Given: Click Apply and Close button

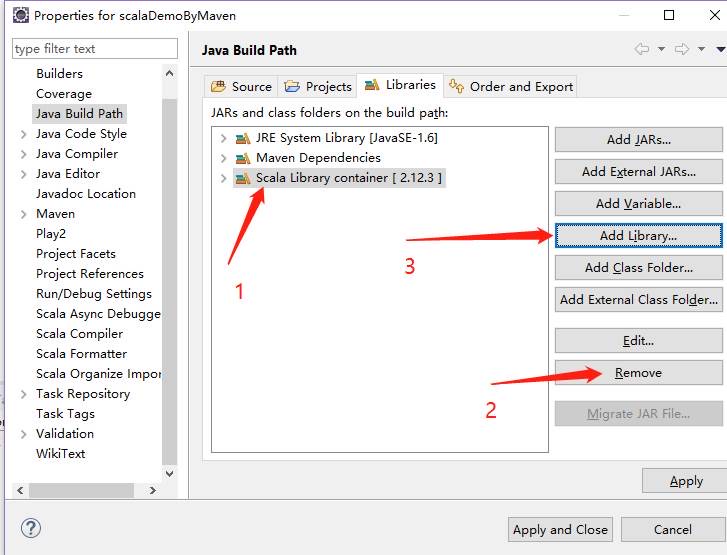Looking at the screenshot, I should (x=559, y=529).
